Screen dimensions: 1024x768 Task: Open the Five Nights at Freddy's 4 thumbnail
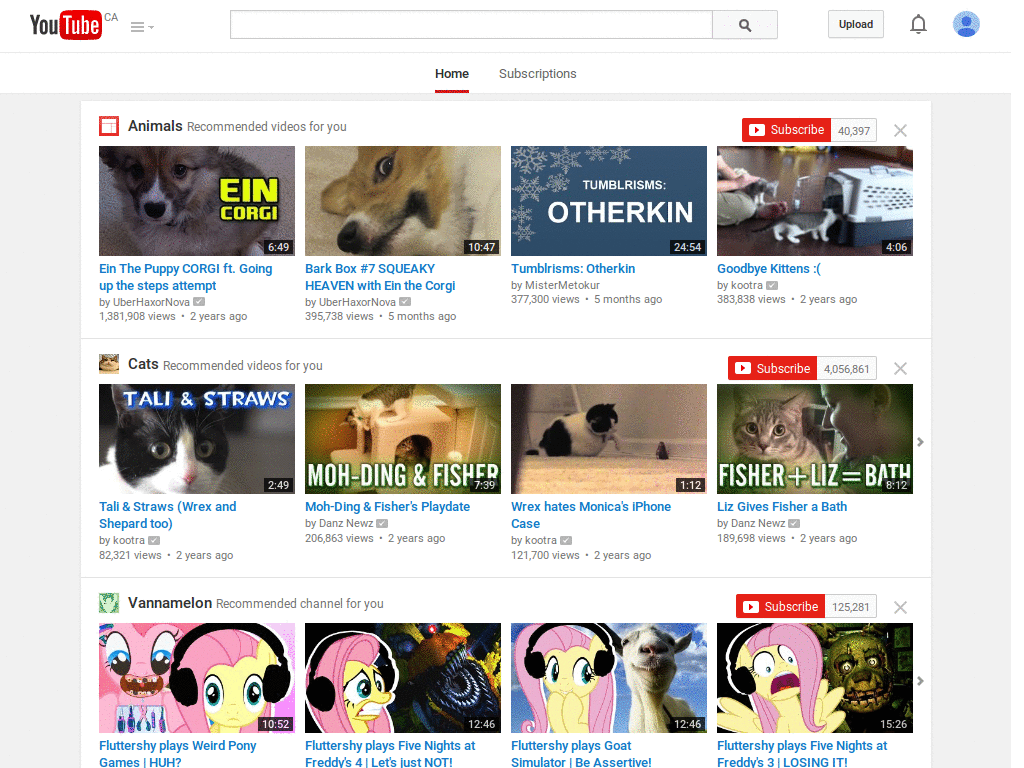403,678
